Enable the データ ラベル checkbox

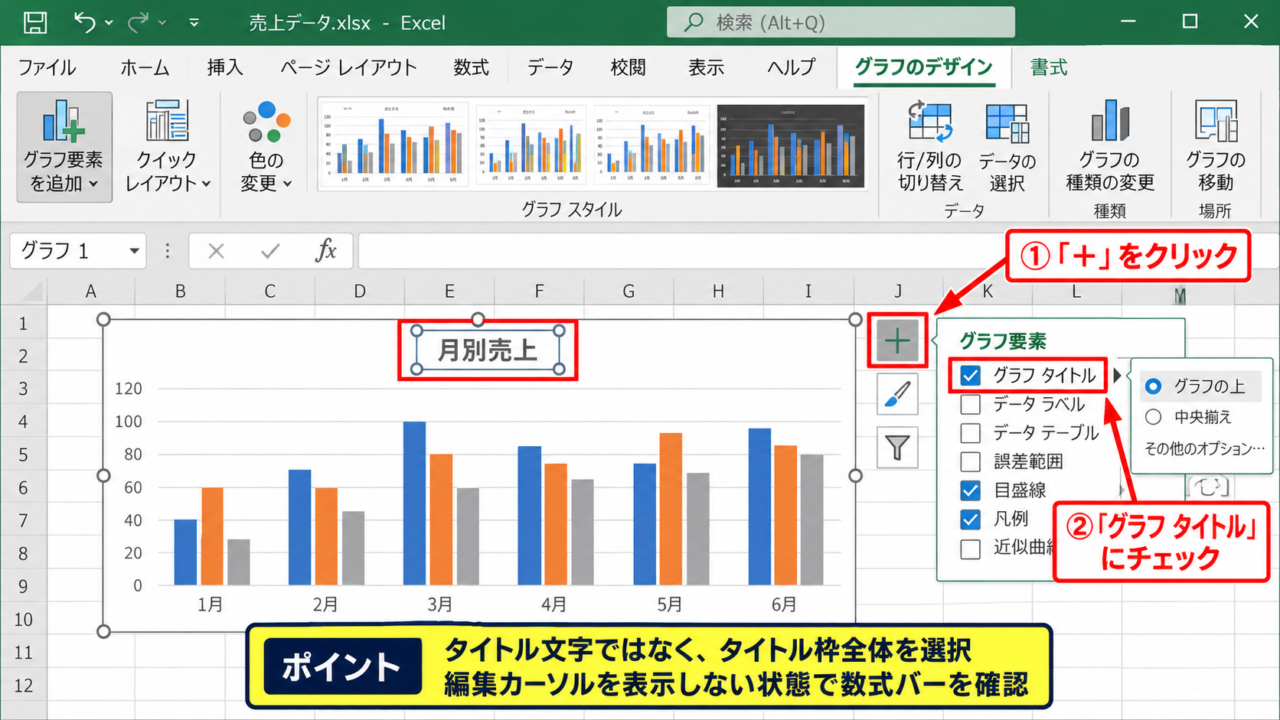click(x=970, y=404)
